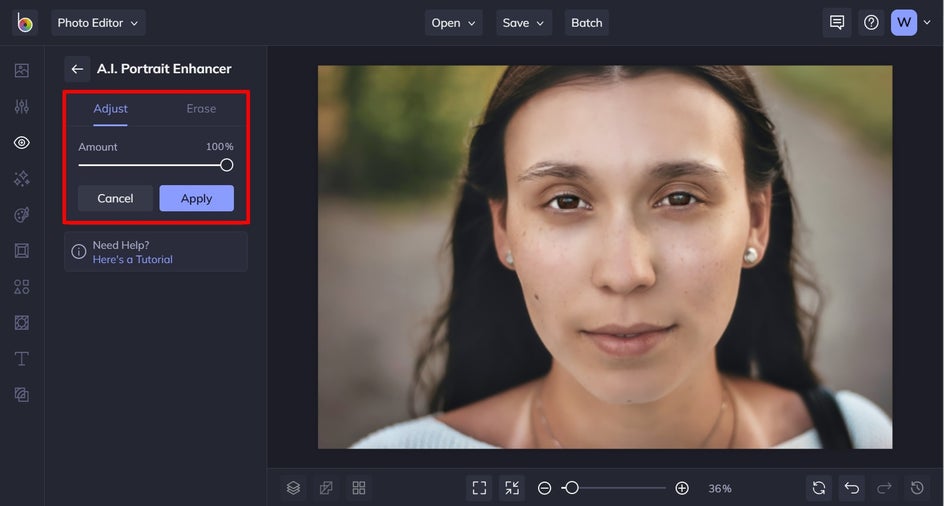Click the 100% amount value
This screenshot has height=506, width=944.
(220, 146)
